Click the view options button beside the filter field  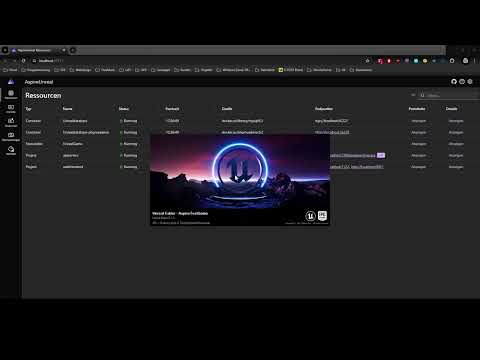pyautogui.click(x=413, y=95)
